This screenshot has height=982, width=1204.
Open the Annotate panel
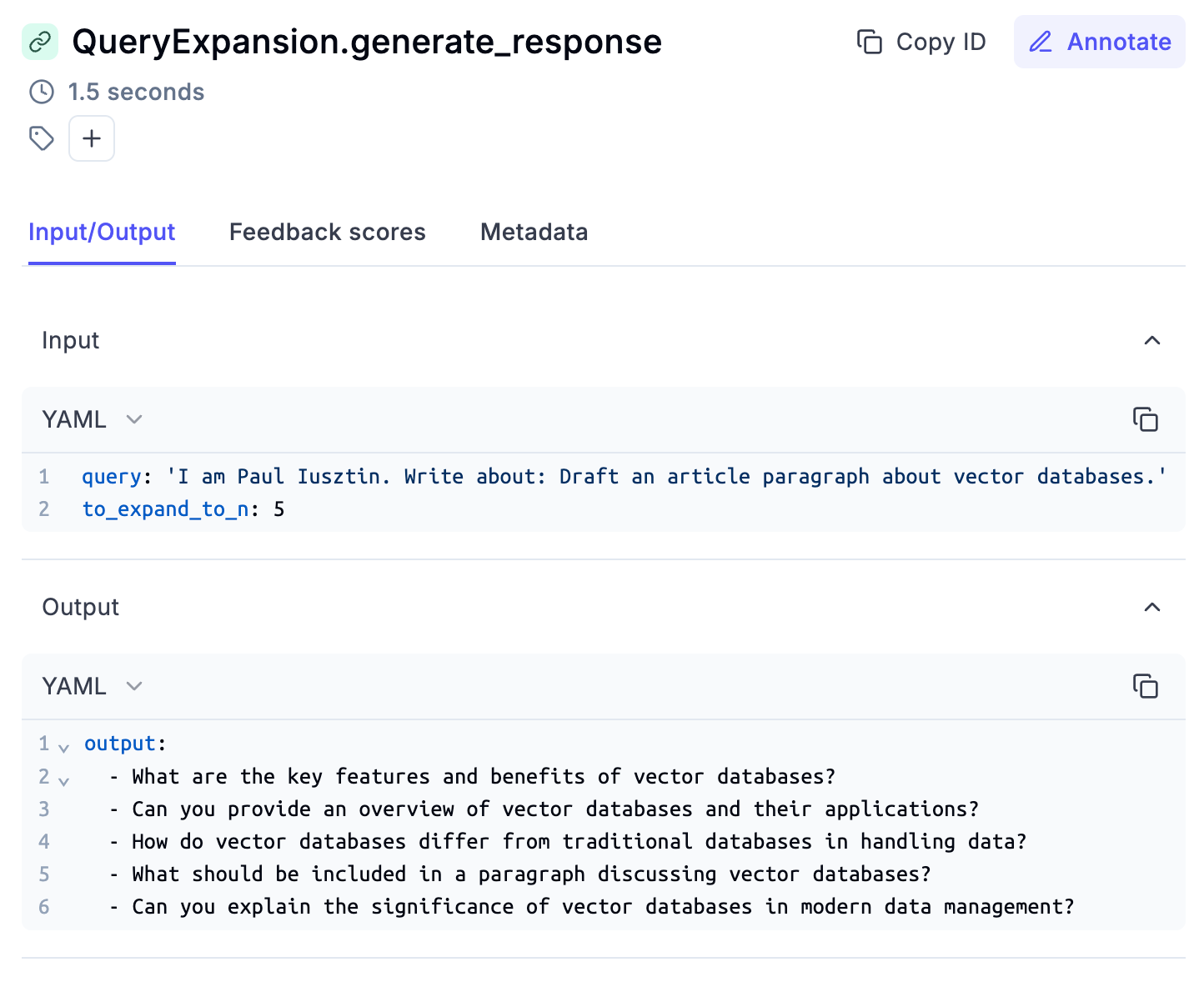tap(1099, 42)
